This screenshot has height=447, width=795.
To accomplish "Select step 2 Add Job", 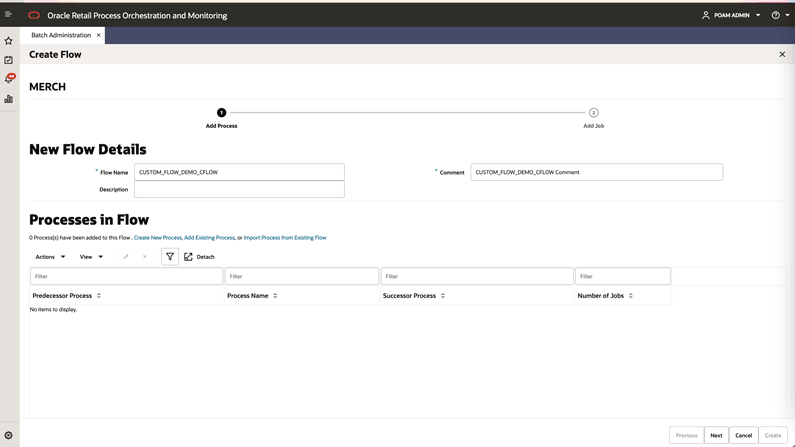I will (x=593, y=118).
